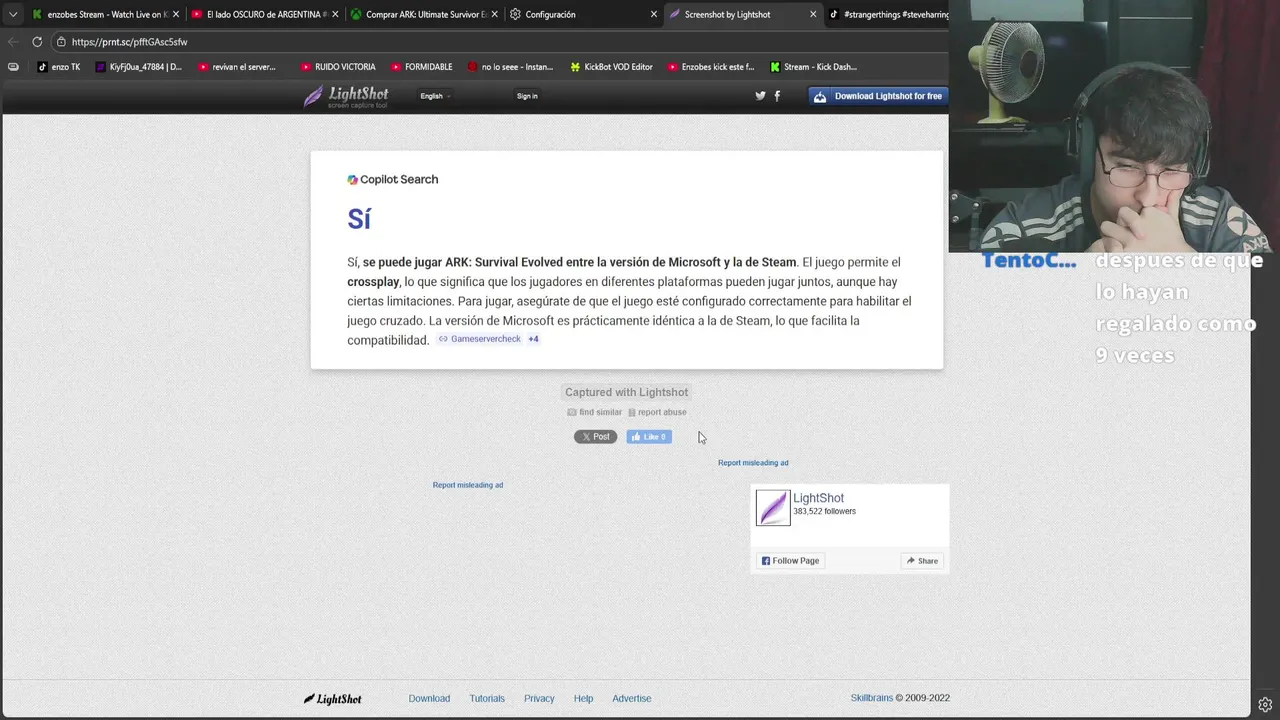Open the KickBot VOD Editor bookmark

pos(611,67)
